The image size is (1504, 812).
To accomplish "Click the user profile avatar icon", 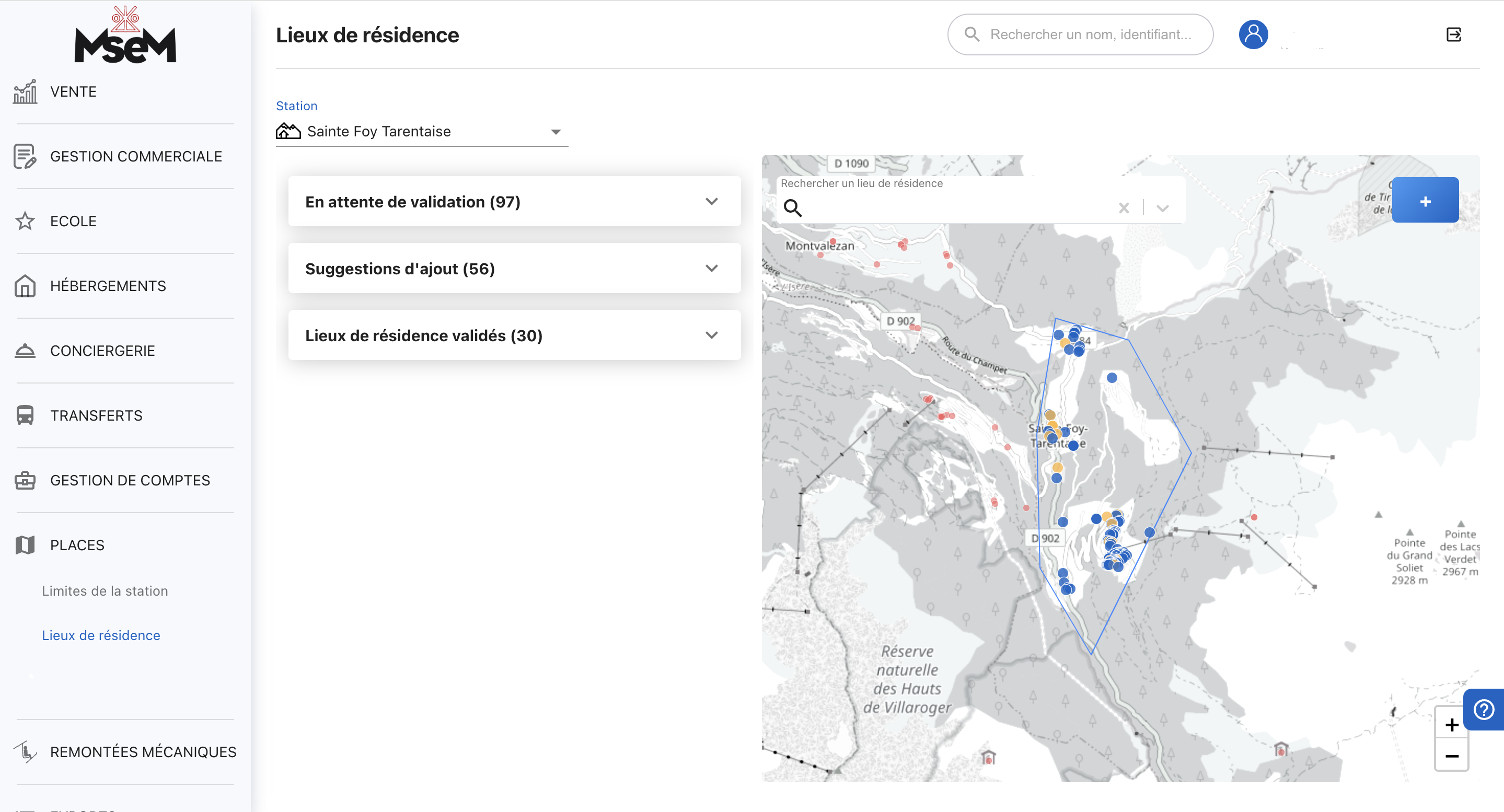I will [1253, 34].
